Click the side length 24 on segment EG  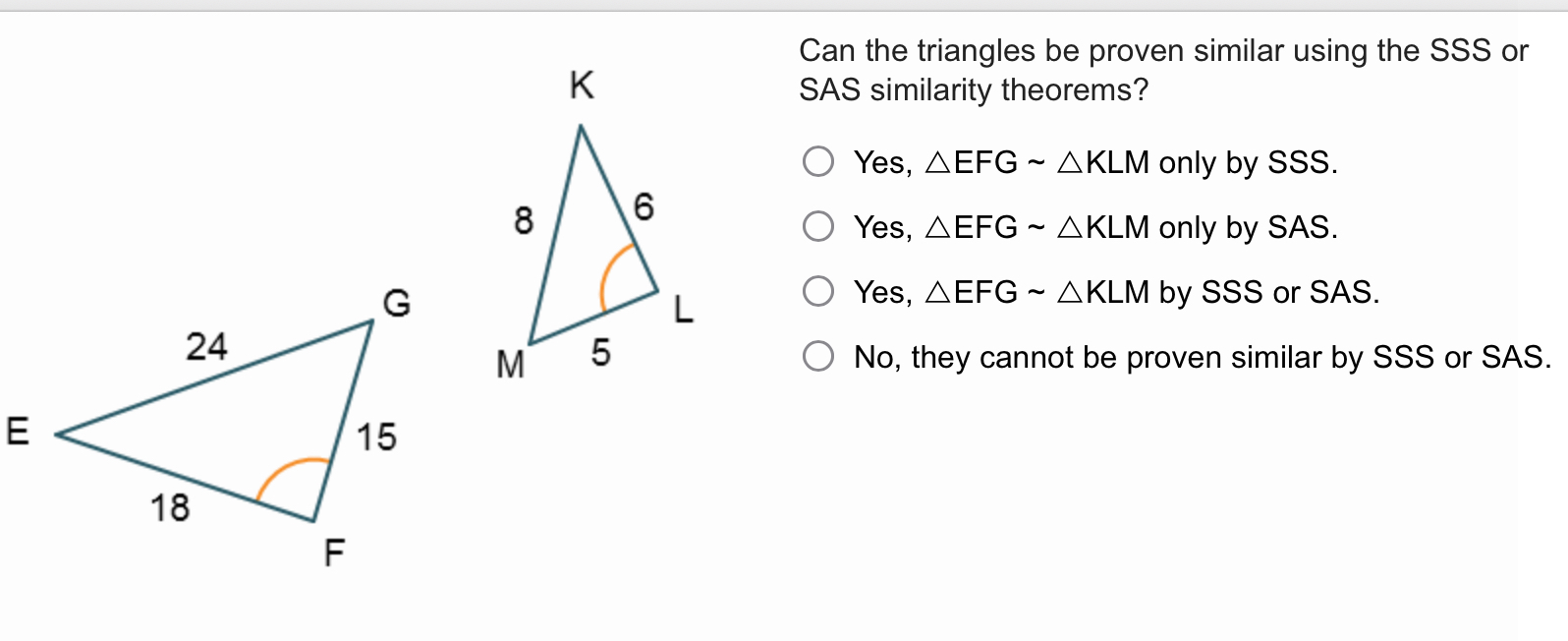(x=207, y=347)
